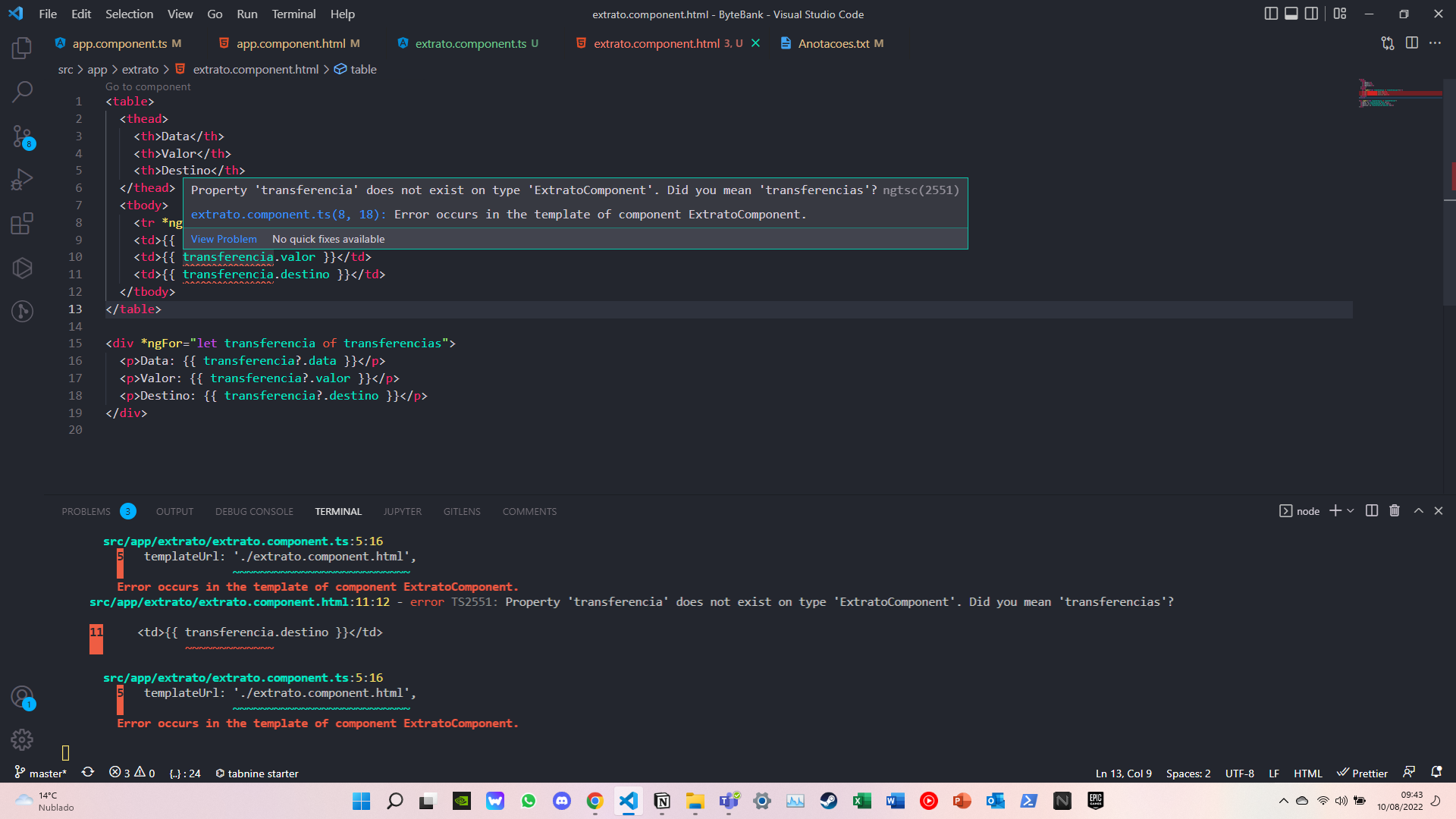Click the app breadcrumb segment
This screenshot has width=1456, height=819.
coord(97,69)
